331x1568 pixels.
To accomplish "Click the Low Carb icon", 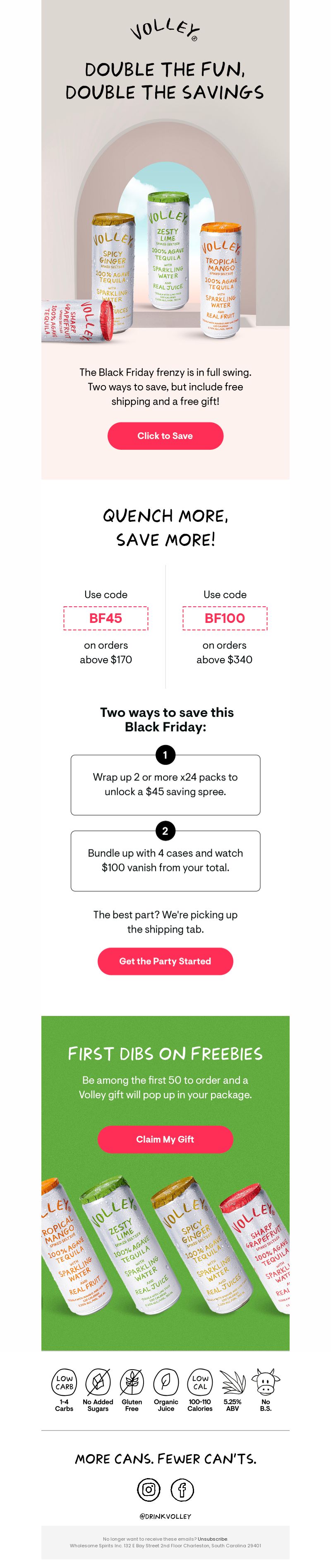I will click(x=65, y=1382).
